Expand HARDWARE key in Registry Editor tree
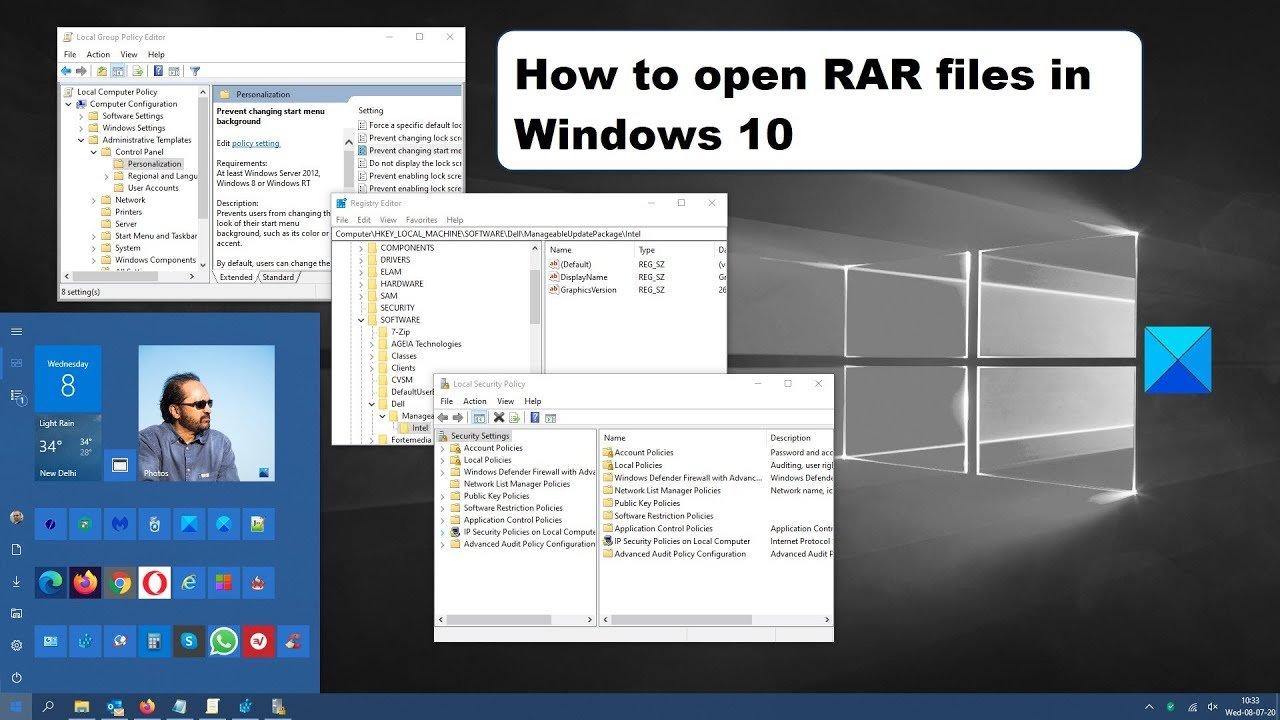Image resolution: width=1280 pixels, height=720 pixels. click(359, 284)
